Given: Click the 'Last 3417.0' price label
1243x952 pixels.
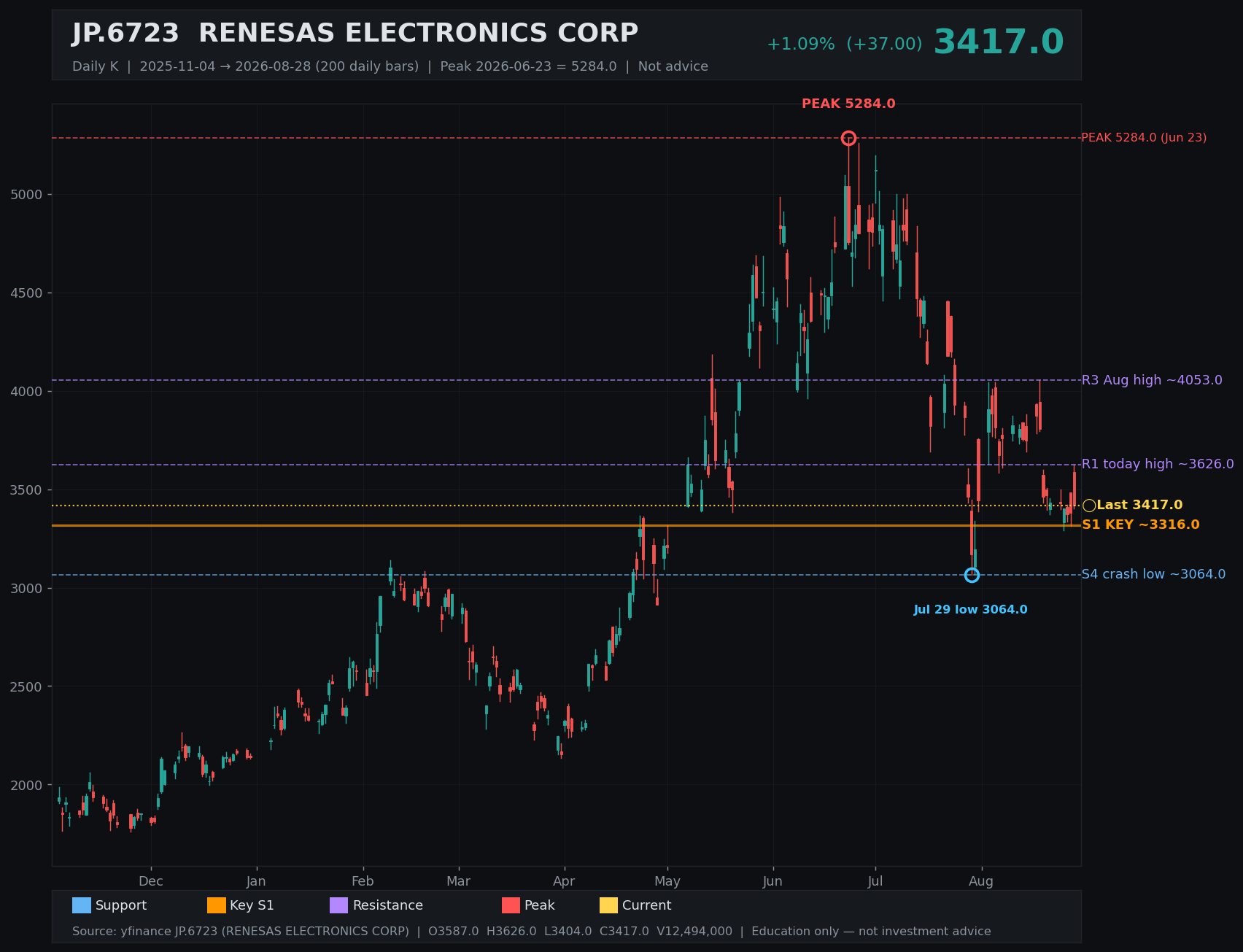Looking at the screenshot, I should tap(1139, 506).
